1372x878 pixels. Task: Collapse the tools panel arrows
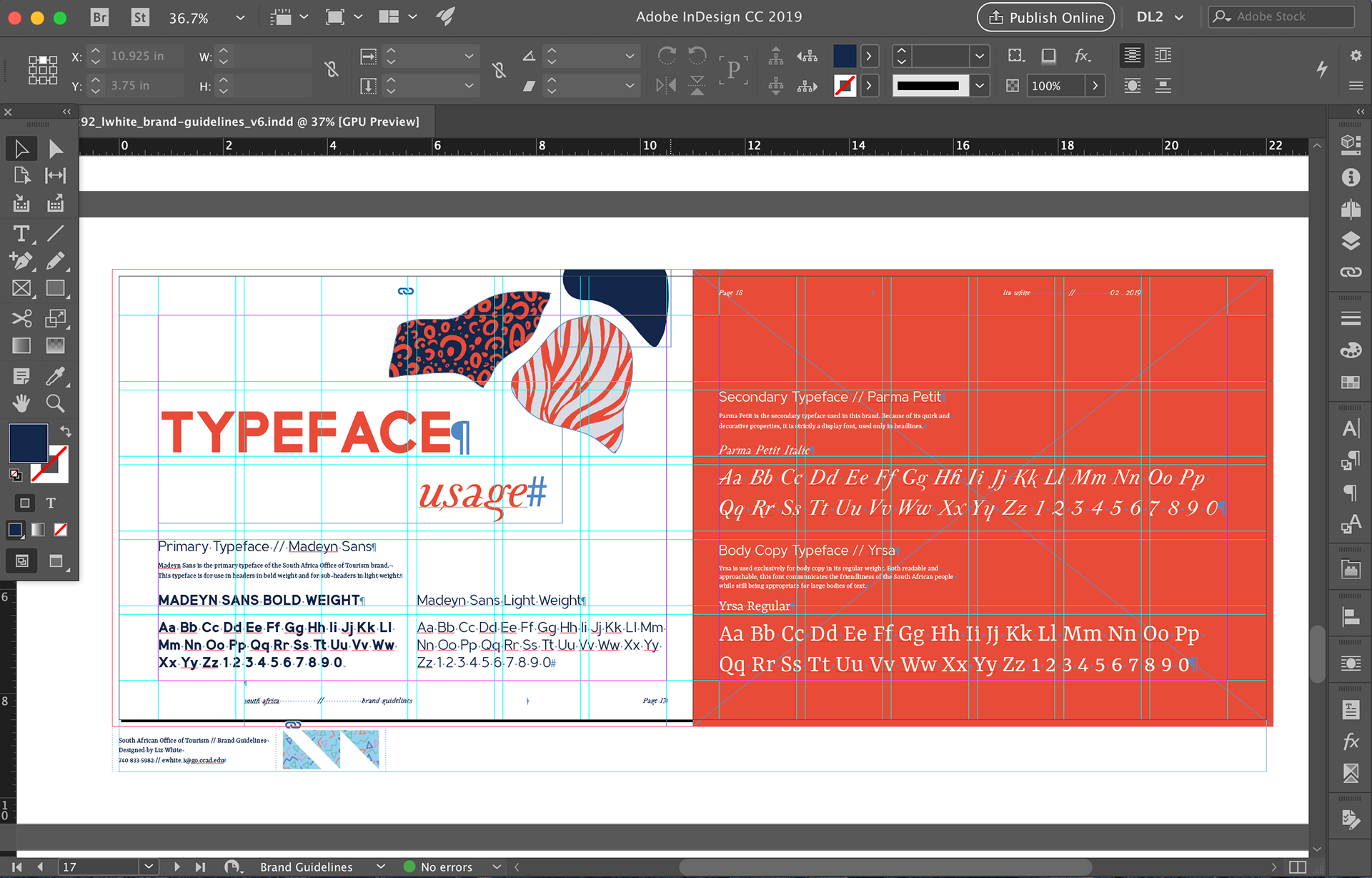pos(66,112)
